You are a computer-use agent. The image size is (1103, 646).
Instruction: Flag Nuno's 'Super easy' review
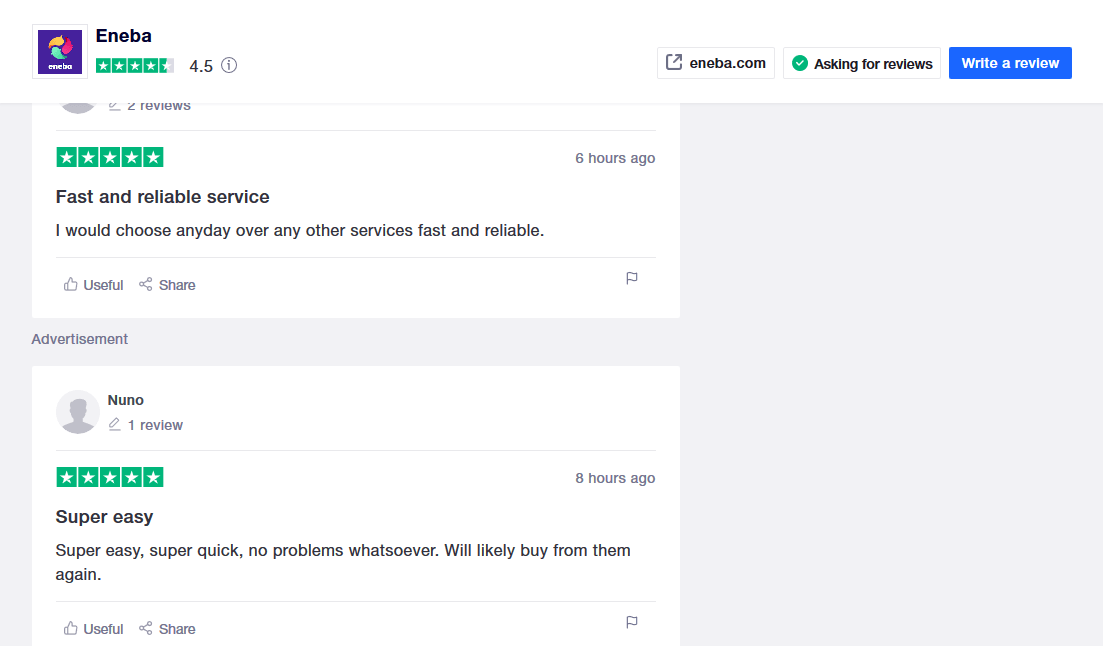tap(632, 622)
